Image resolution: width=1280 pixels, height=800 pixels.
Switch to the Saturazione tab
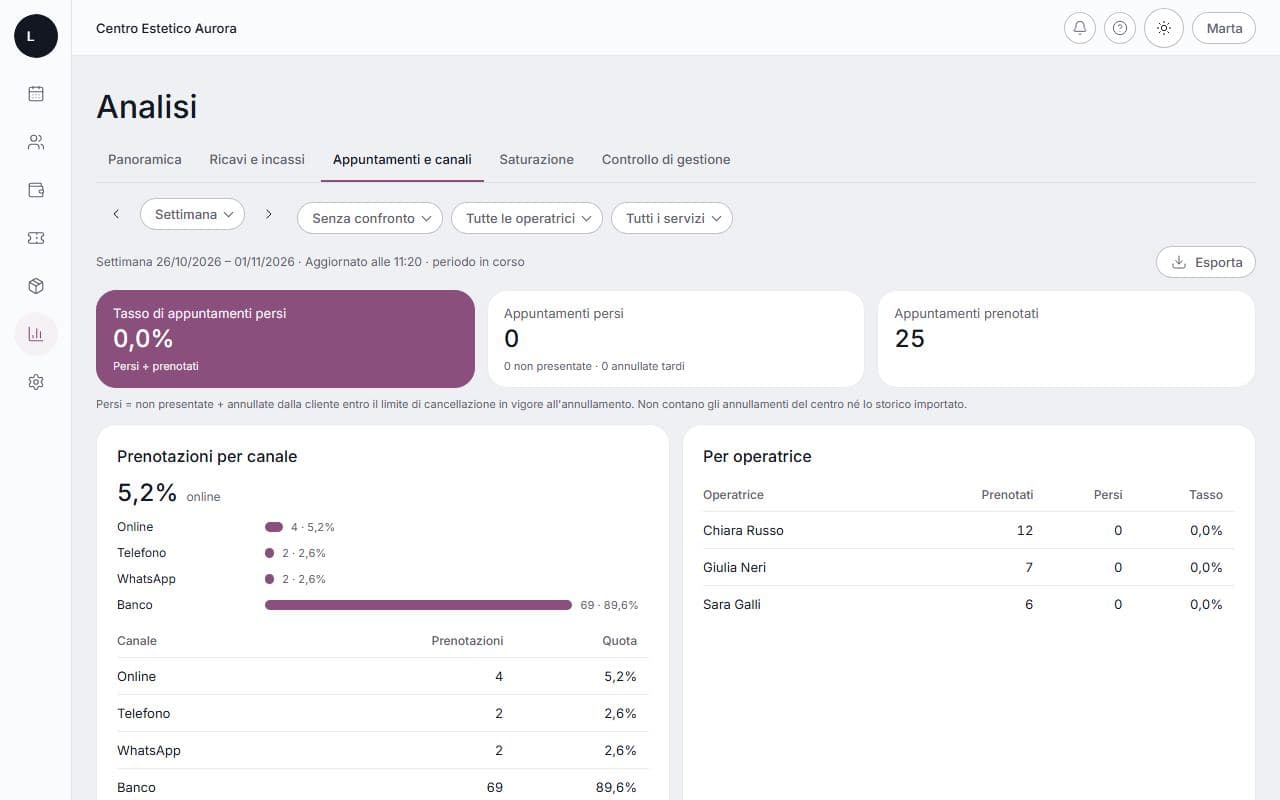click(537, 159)
